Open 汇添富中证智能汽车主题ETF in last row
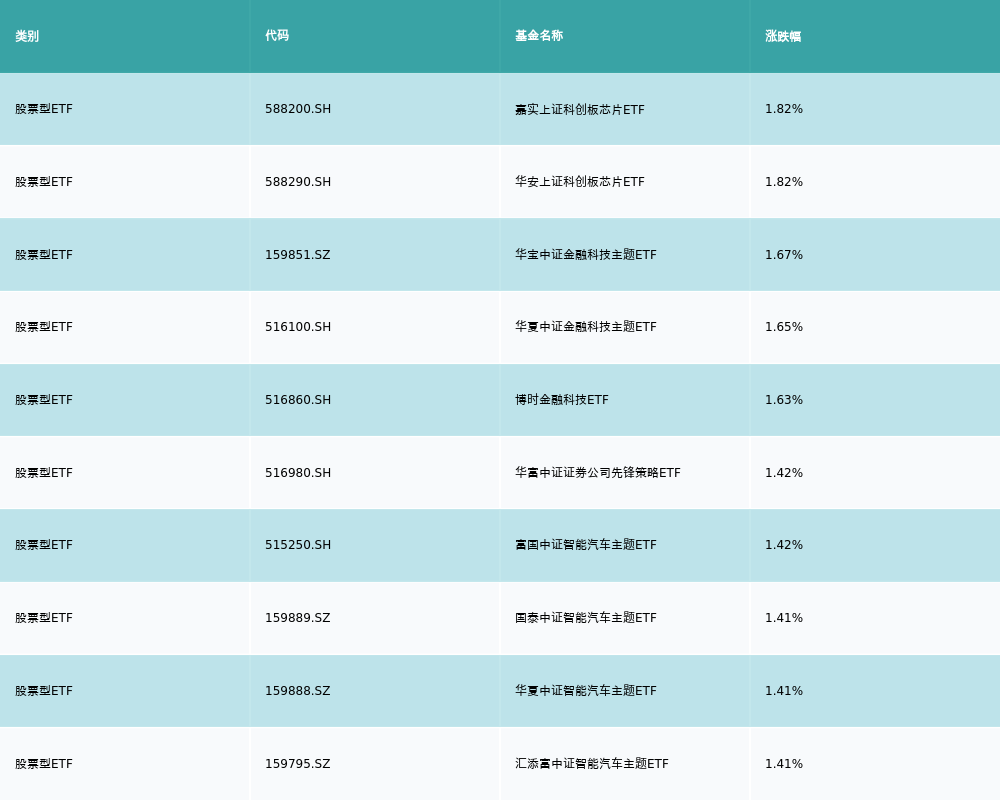Viewport: 1000px width, 800px height. [x=592, y=764]
